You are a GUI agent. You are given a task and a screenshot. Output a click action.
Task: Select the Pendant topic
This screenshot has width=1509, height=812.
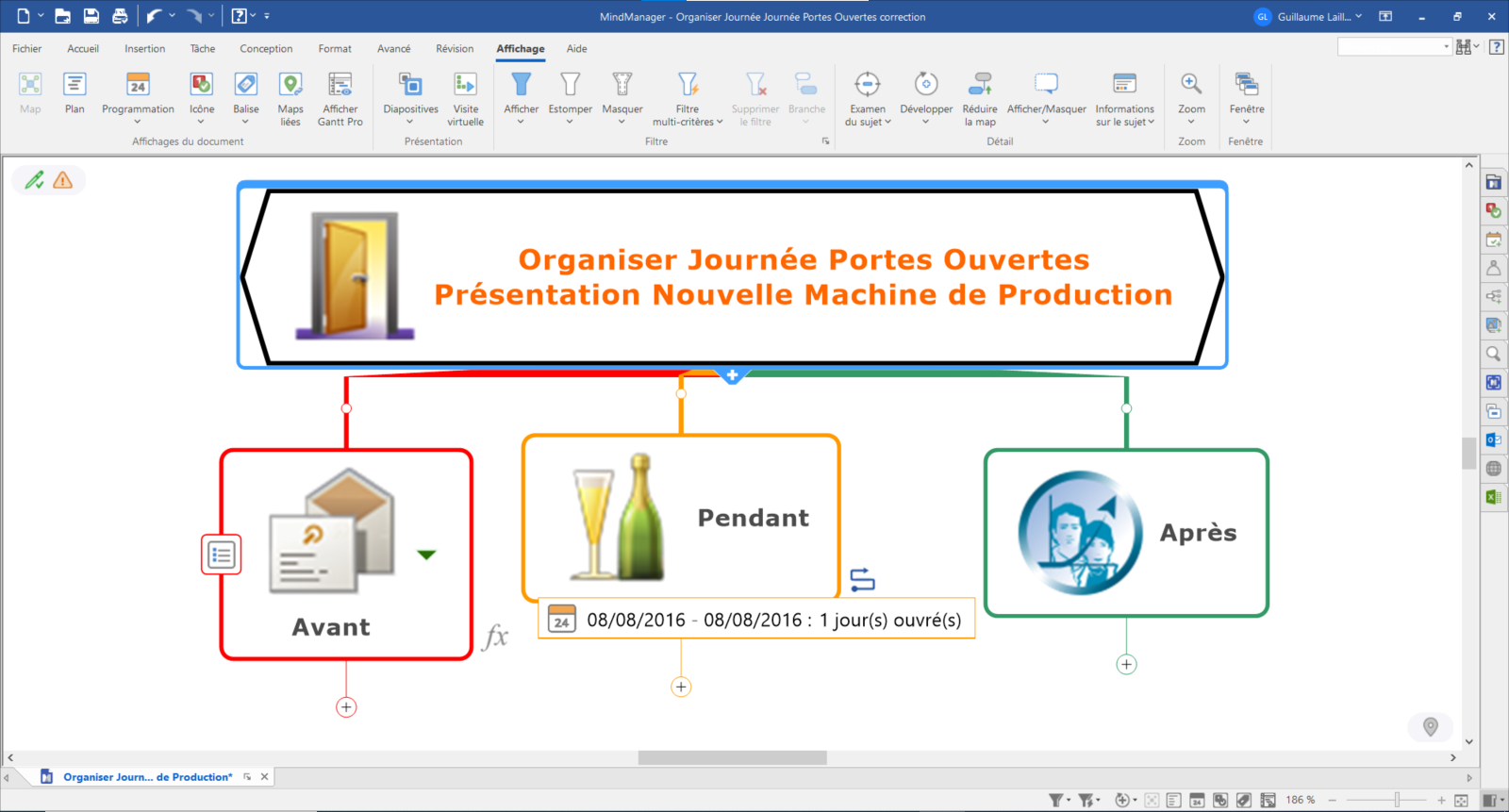(x=753, y=518)
